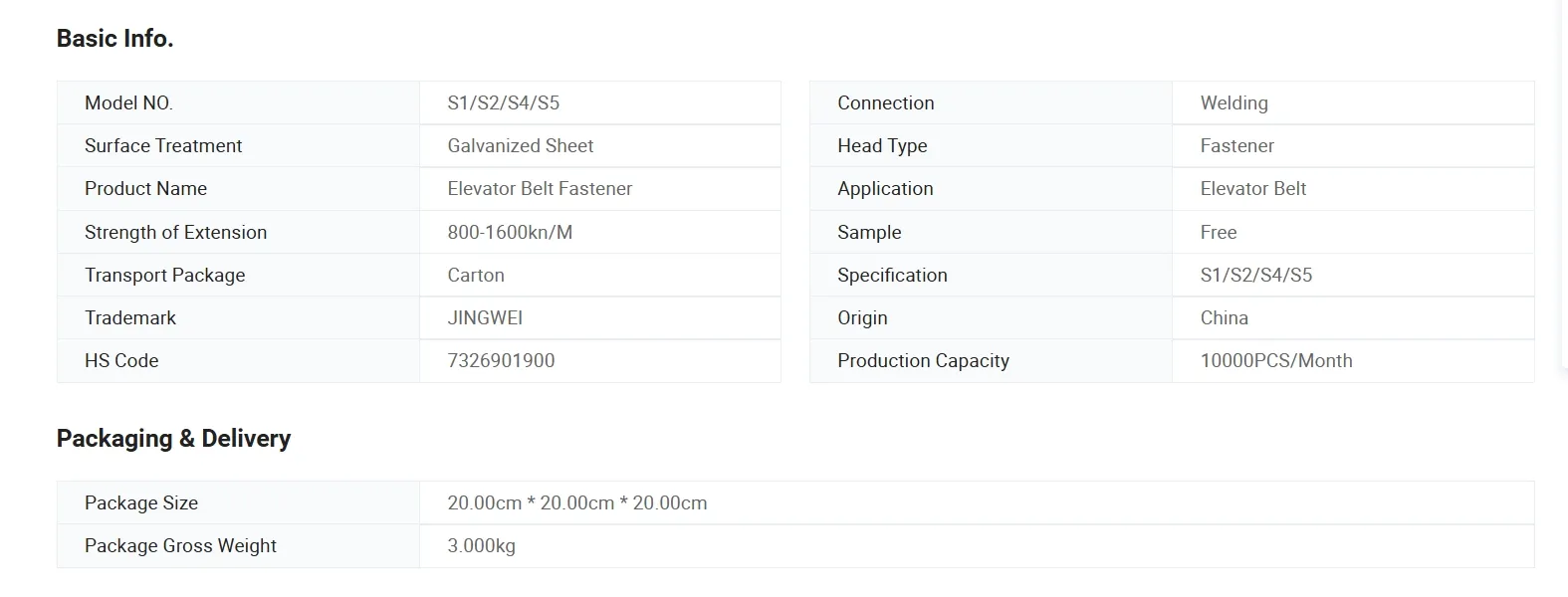Select the HS Code number 7326901900
The height and width of the screenshot is (597, 1568).
click(x=501, y=361)
